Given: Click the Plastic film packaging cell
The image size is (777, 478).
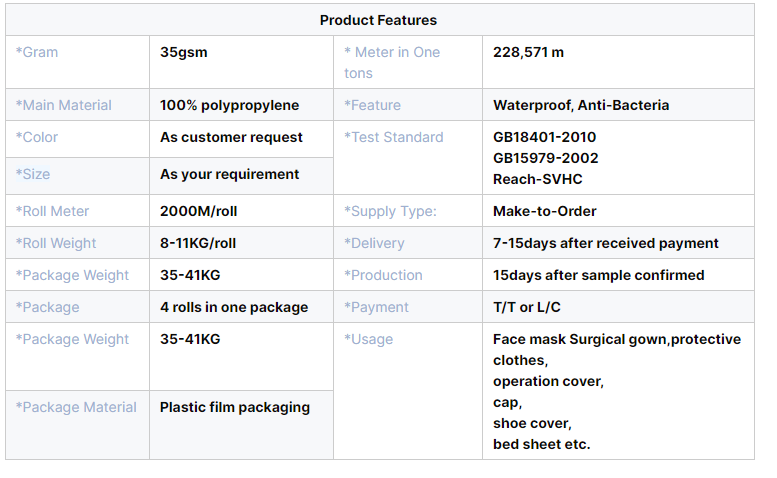Looking at the screenshot, I should [x=235, y=407].
